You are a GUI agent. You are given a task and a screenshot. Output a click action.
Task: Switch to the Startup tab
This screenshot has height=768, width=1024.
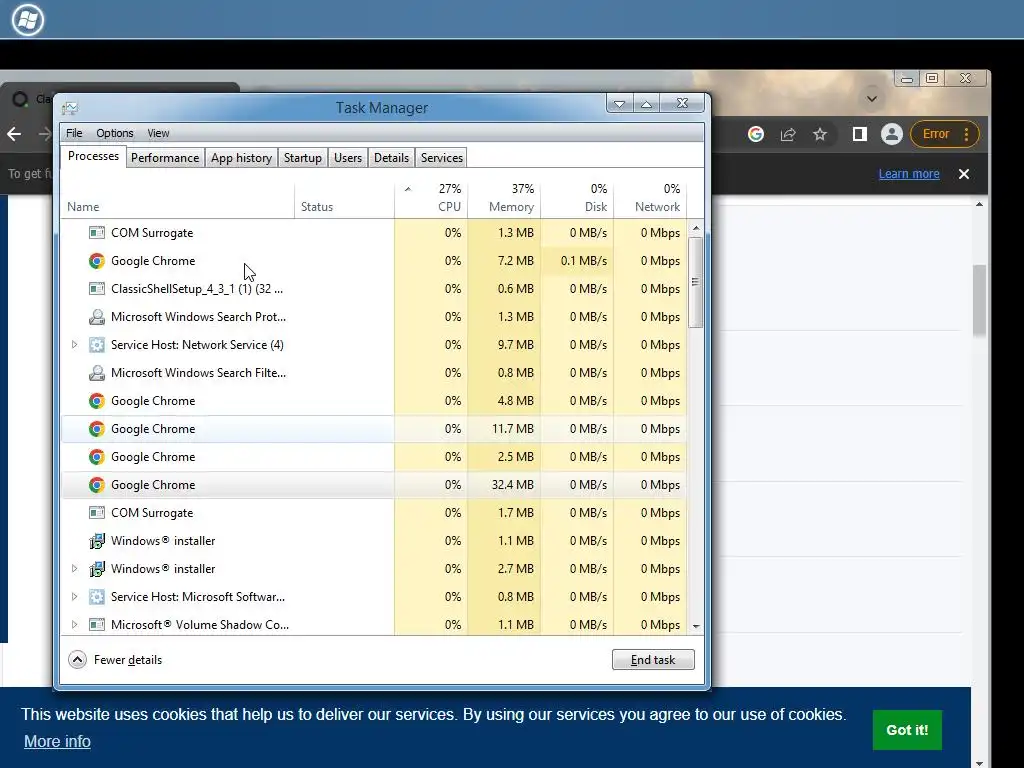[302, 158]
